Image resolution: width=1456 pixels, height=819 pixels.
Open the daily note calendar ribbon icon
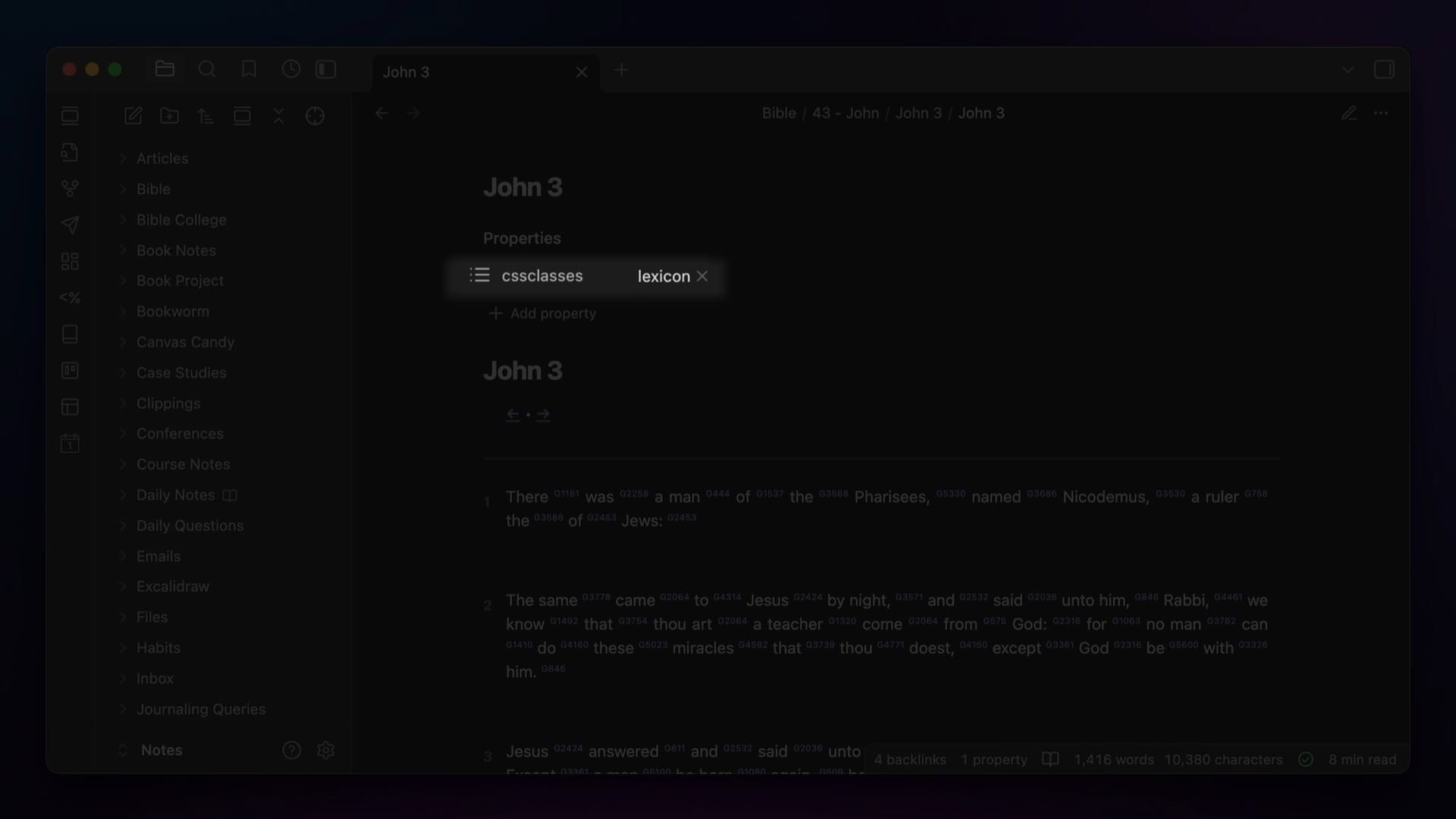(x=70, y=444)
